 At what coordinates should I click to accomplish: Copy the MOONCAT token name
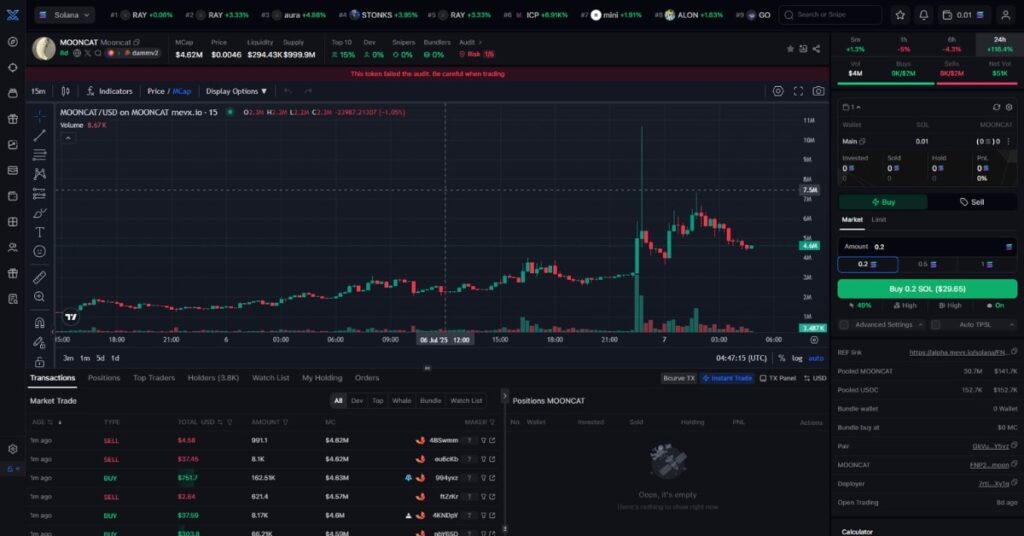[136, 42]
